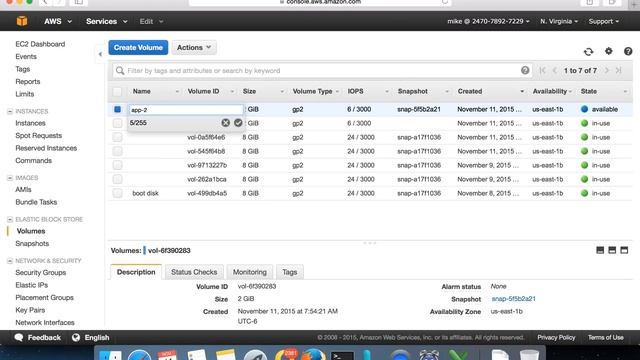Collapse the NETWORK & SECURITY section

(10, 260)
